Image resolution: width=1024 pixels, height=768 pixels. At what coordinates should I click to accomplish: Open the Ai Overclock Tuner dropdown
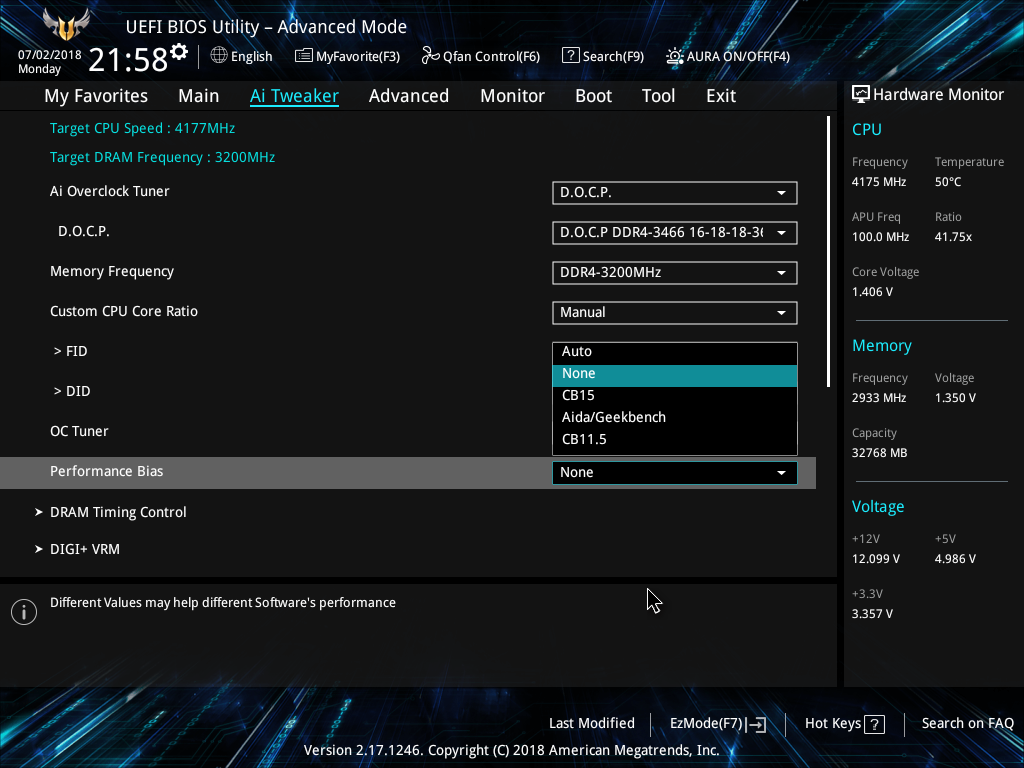[675, 193]
